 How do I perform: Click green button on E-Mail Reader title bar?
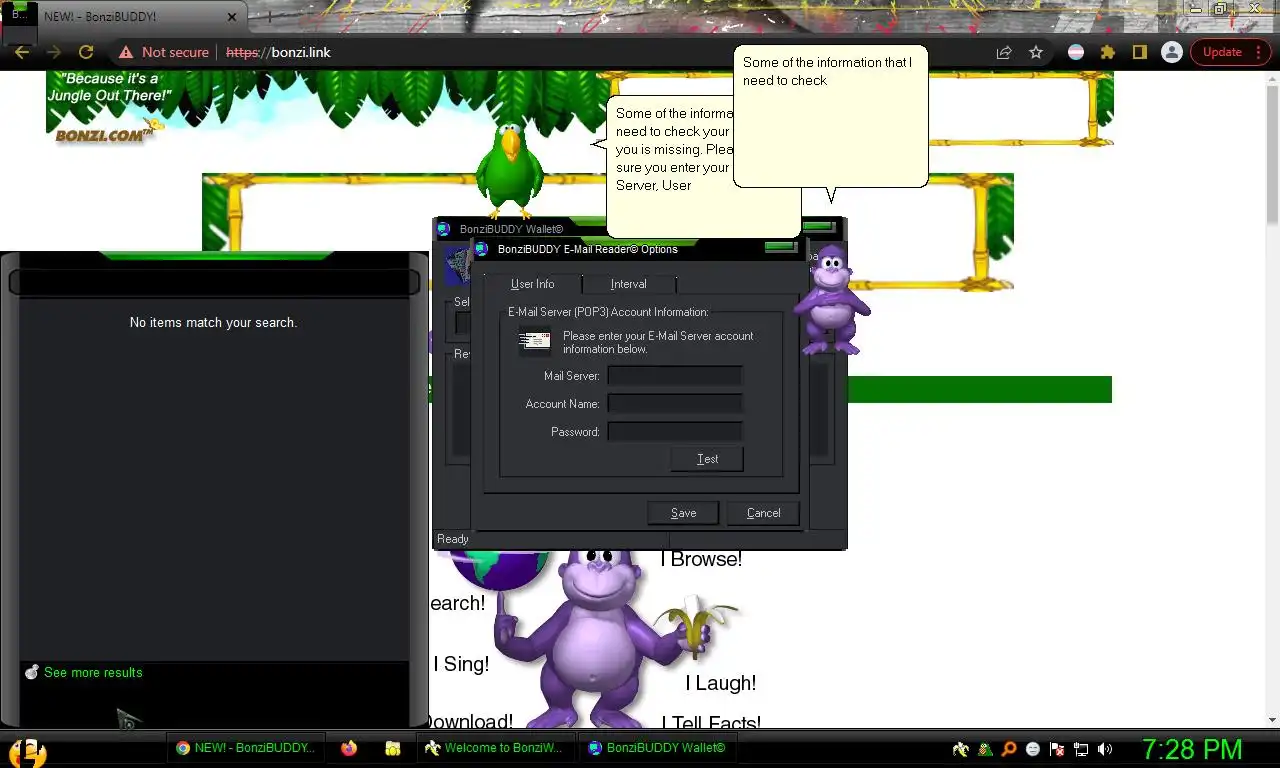(781, 247)
